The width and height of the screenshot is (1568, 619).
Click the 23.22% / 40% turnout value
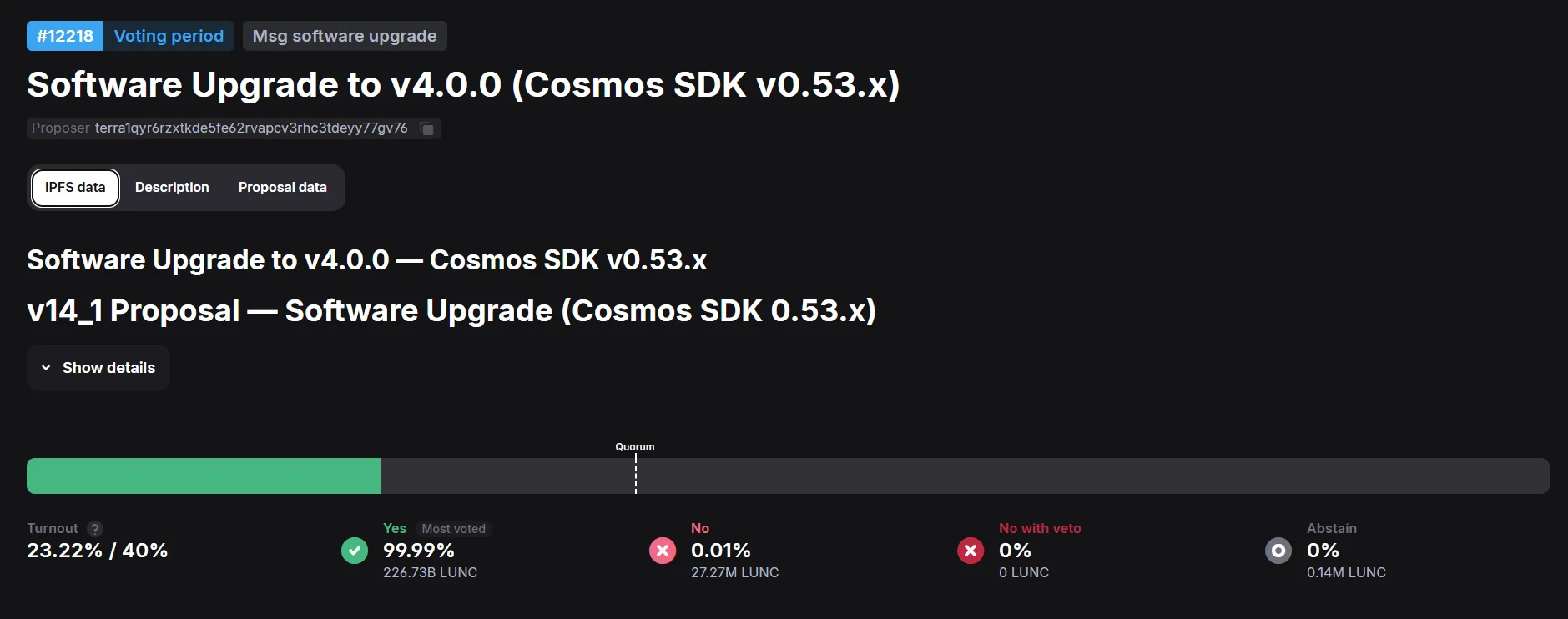coord(97,551)
